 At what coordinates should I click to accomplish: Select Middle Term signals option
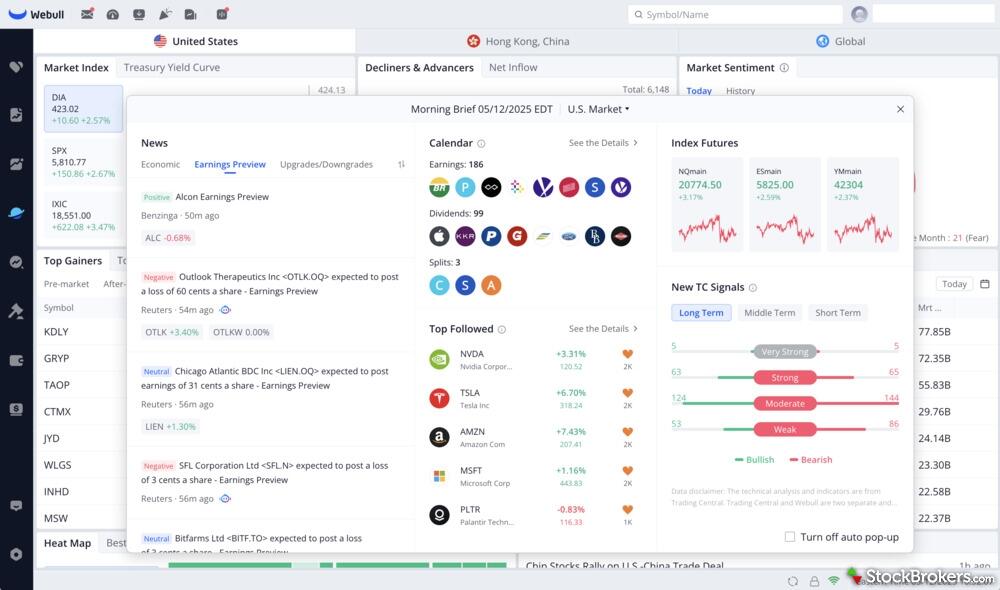coord(769,313)
